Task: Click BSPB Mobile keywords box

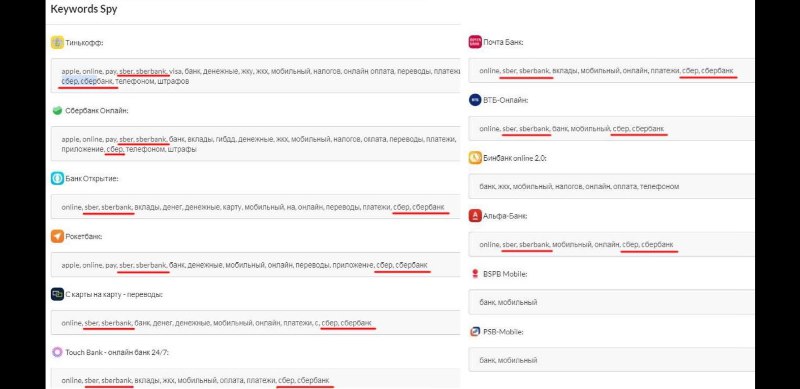Action: tap(611, 302)
